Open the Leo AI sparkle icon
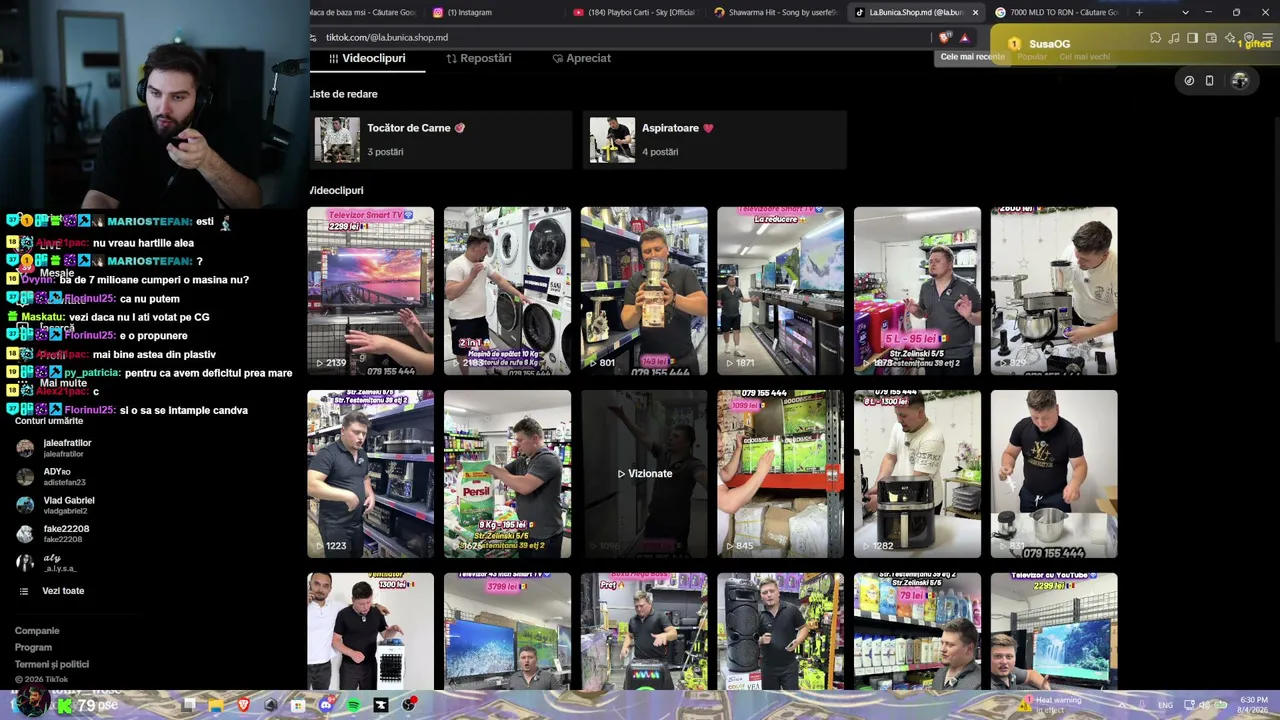Image resolution: width=1280 pixels, height=720 pixels. (x=1230, y=38)
